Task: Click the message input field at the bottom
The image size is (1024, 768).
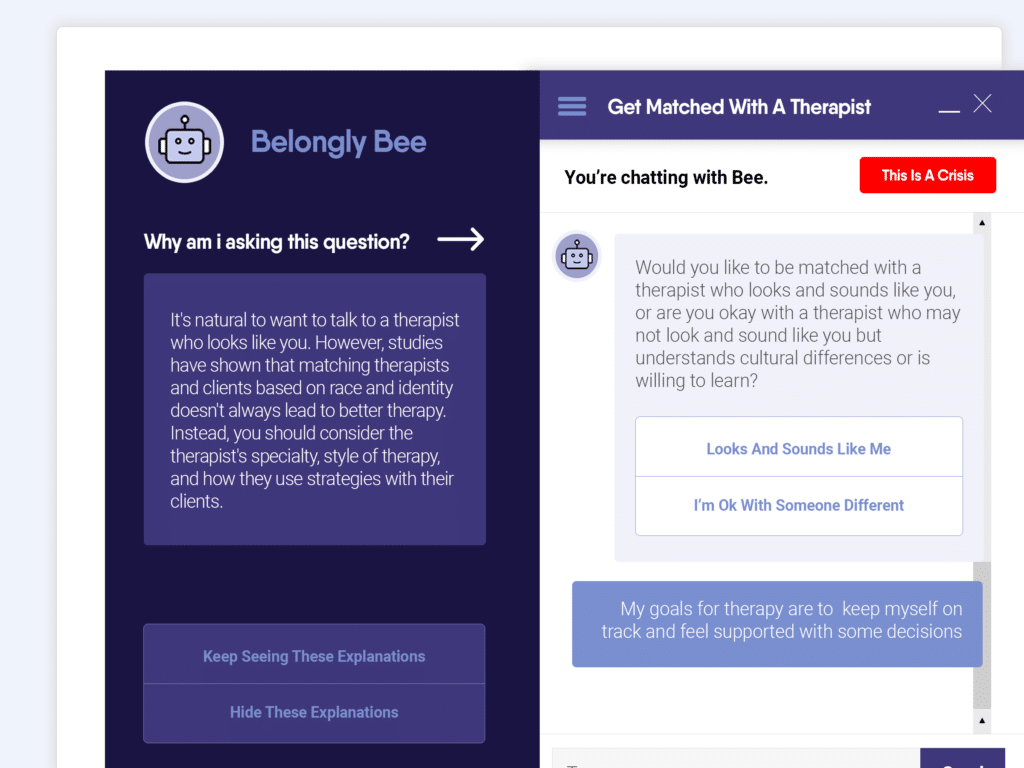Action: [x=736, y=758]
